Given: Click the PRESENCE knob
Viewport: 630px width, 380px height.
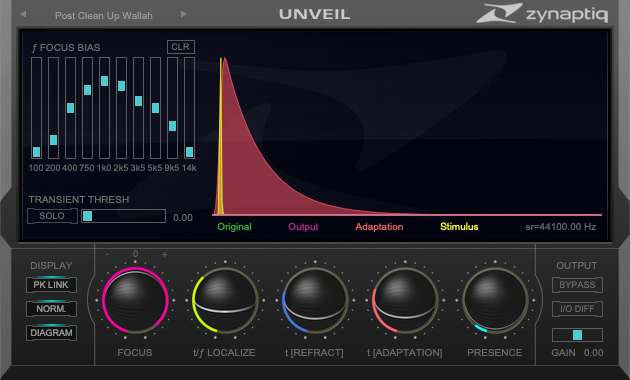Looking at the screenshot, I should click(x=495, y=300).
